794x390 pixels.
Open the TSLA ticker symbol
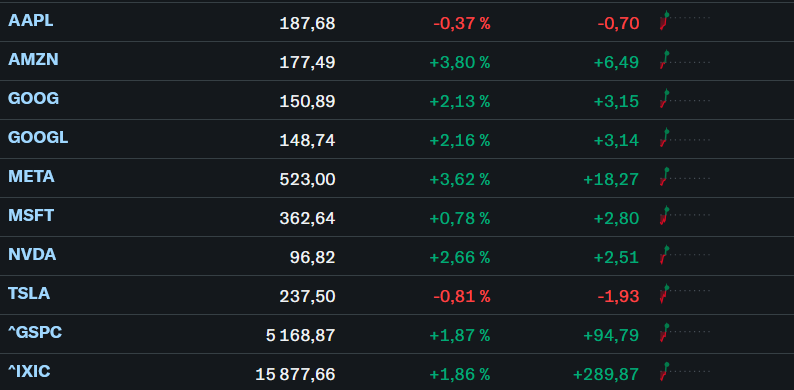coord(29,294)
